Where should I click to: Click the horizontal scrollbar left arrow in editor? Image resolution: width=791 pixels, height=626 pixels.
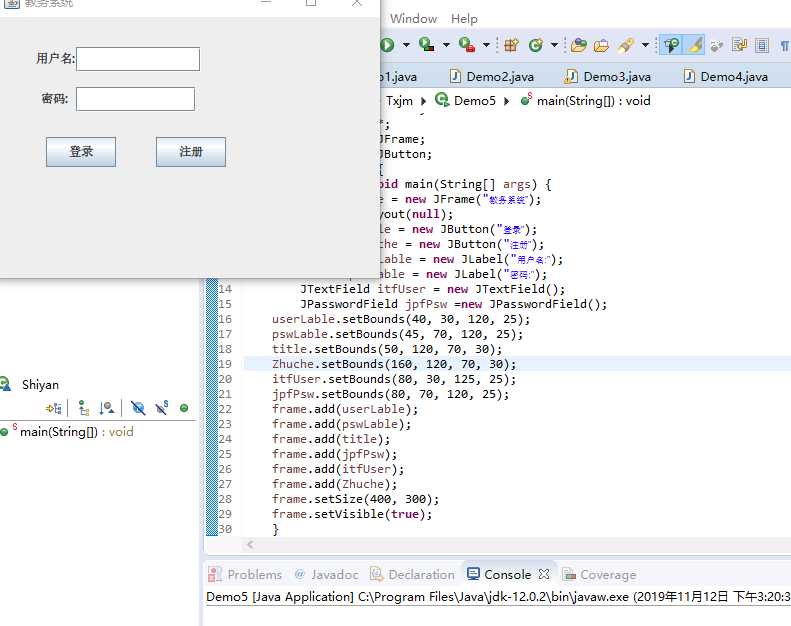point(250,544)
